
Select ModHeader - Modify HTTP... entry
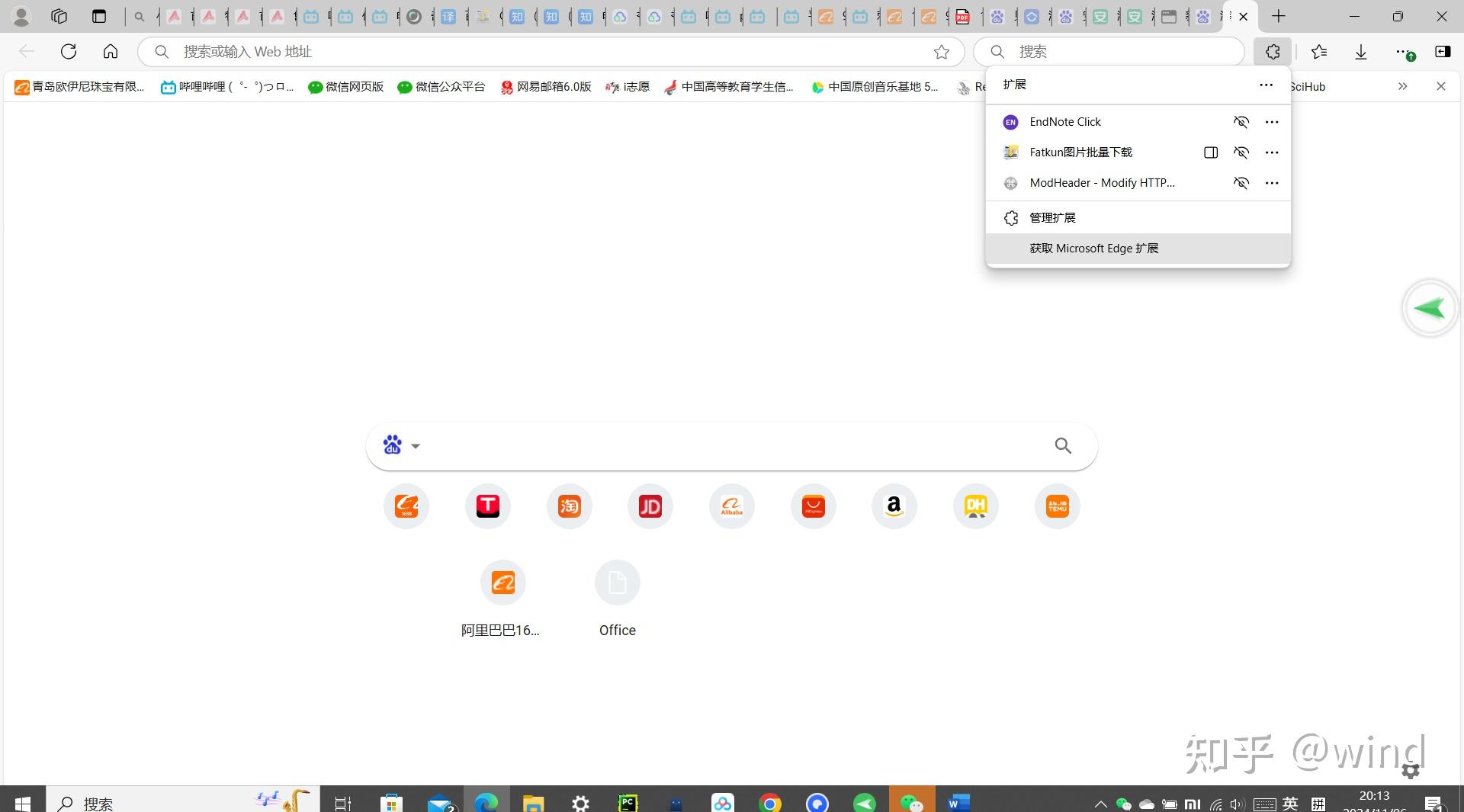1138,183
